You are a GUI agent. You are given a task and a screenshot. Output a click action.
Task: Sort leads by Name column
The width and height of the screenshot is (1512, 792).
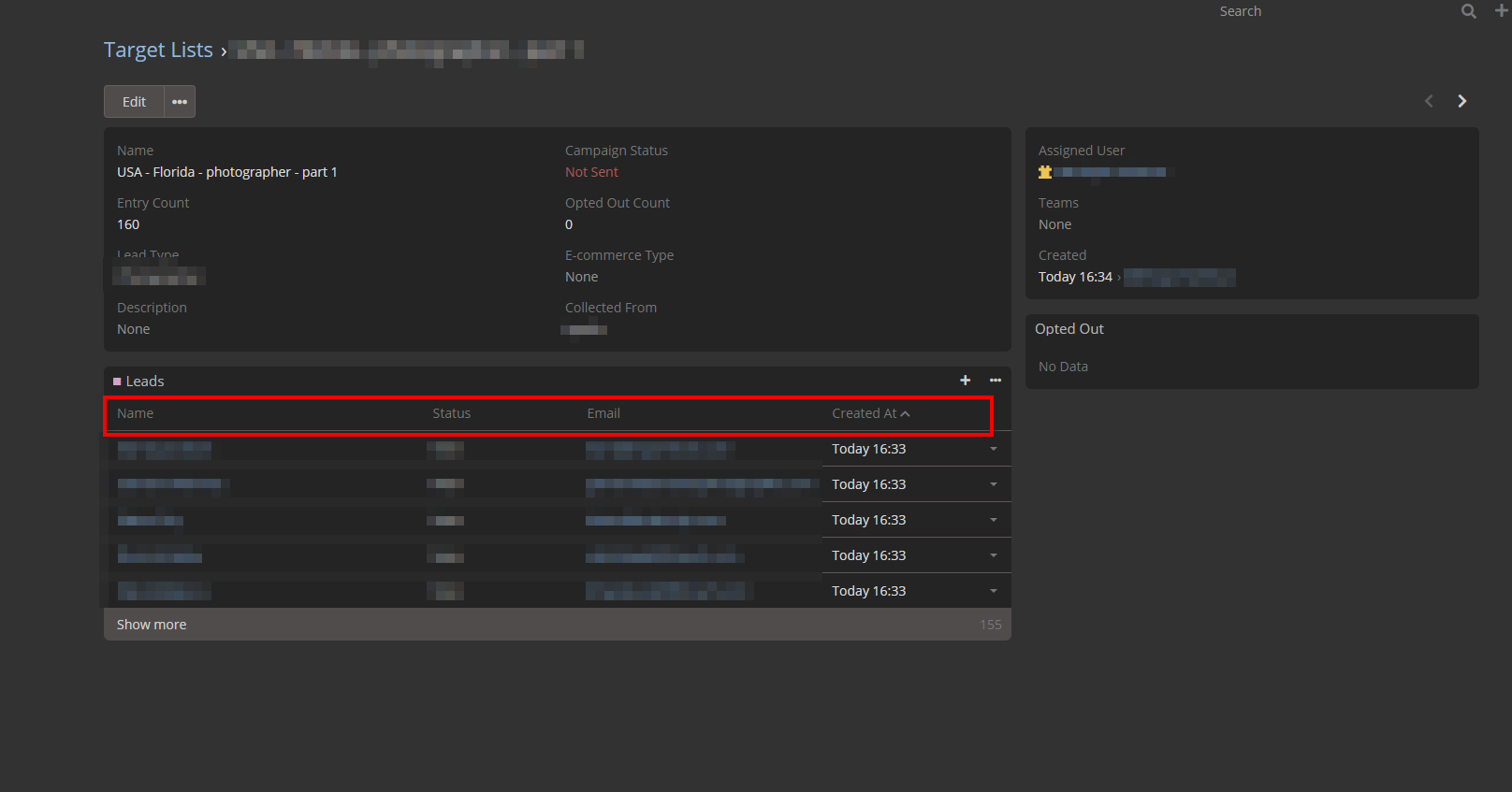click(135, 413)
